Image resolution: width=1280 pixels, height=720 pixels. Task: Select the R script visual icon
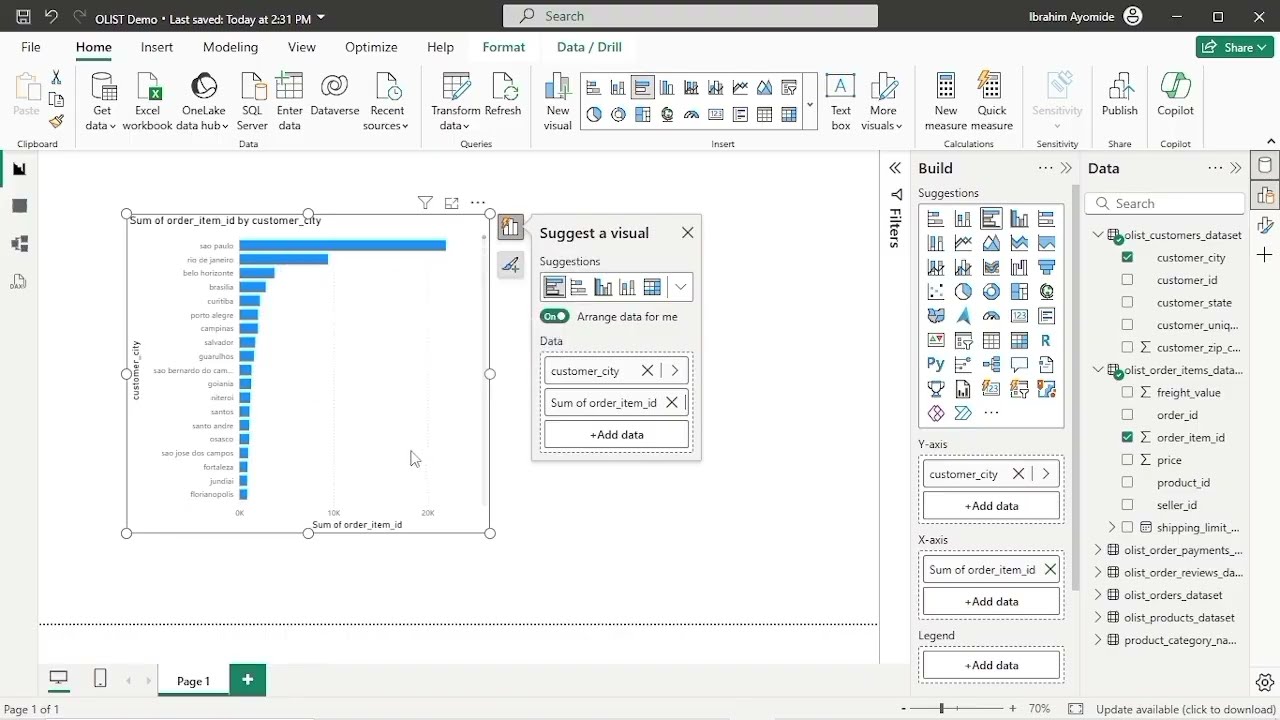pyautogui.click(x=1046, y=340)
